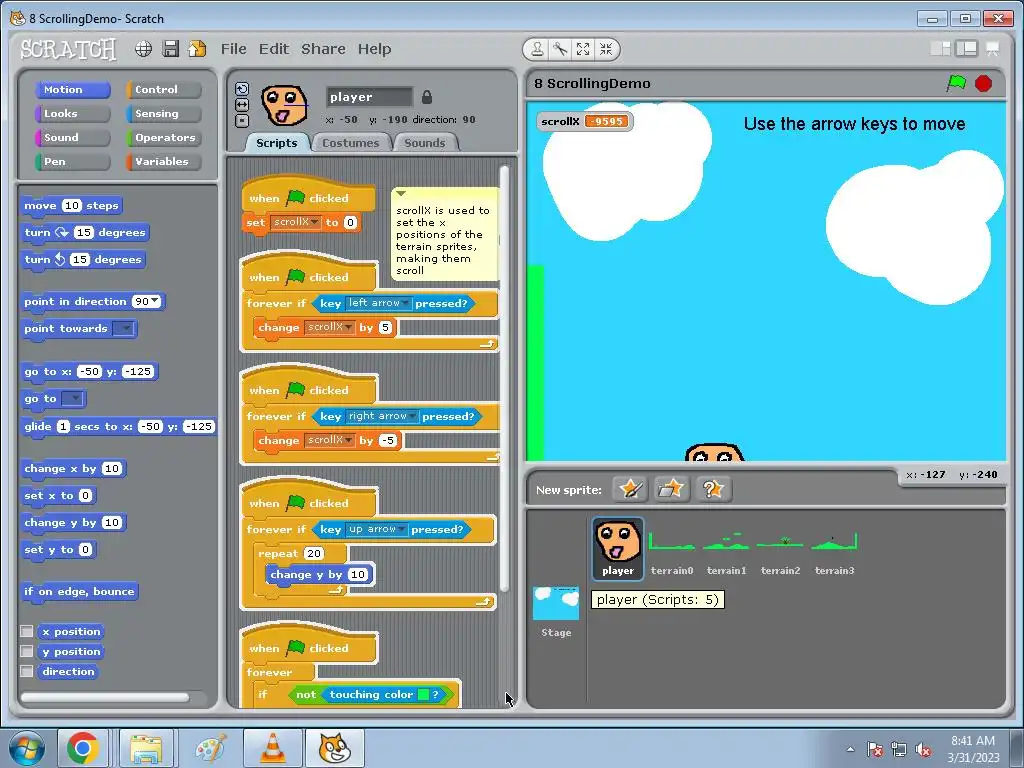This screenshot has width=1024, height=768.
Task: Select the Sound block category
Action: 72,138
